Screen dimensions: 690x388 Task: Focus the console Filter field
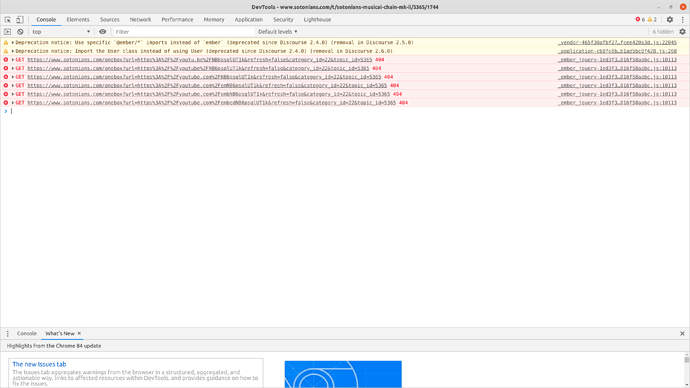click(x=184, y=32)
